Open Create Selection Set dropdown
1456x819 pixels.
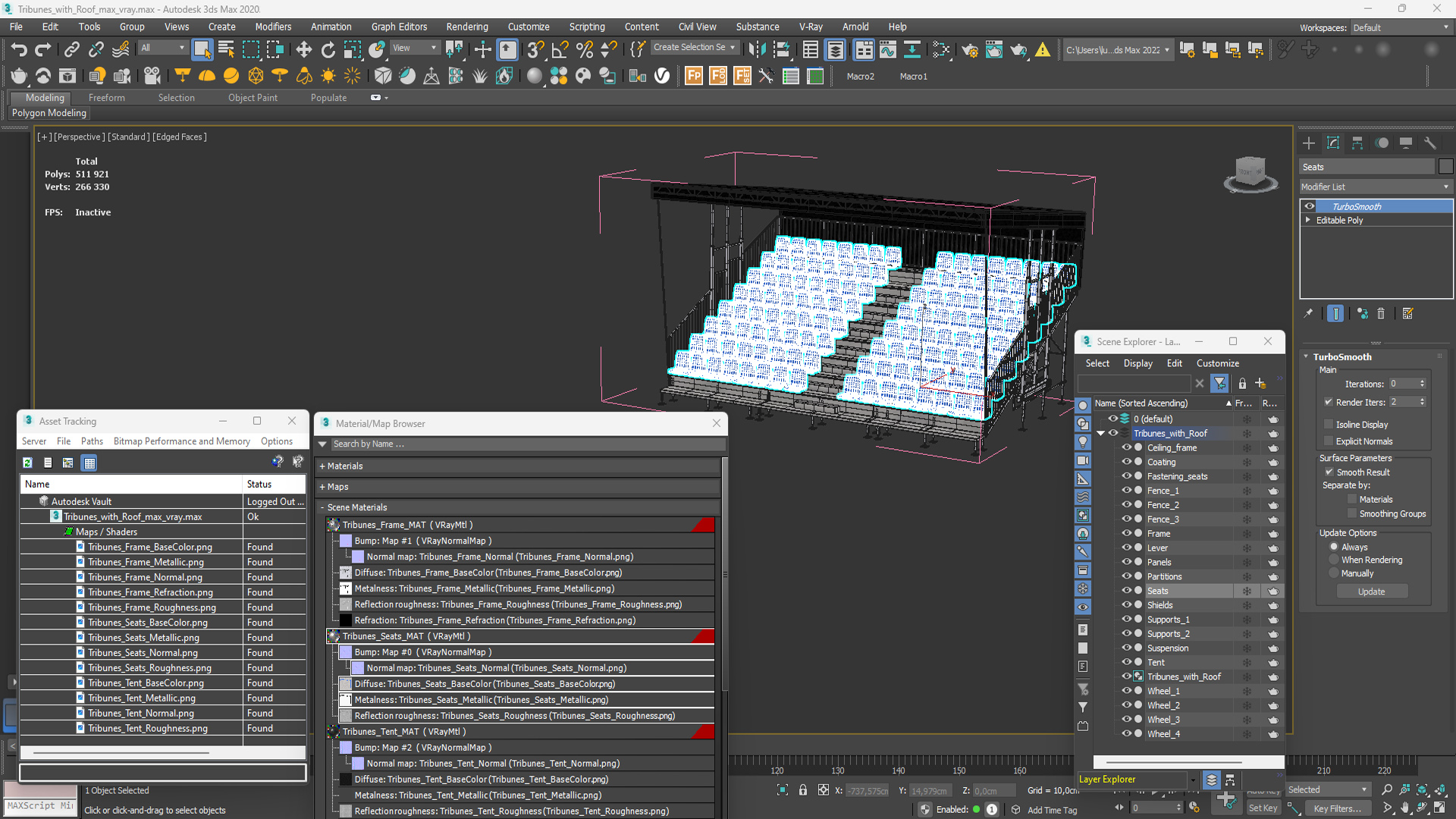click(695, 47)
